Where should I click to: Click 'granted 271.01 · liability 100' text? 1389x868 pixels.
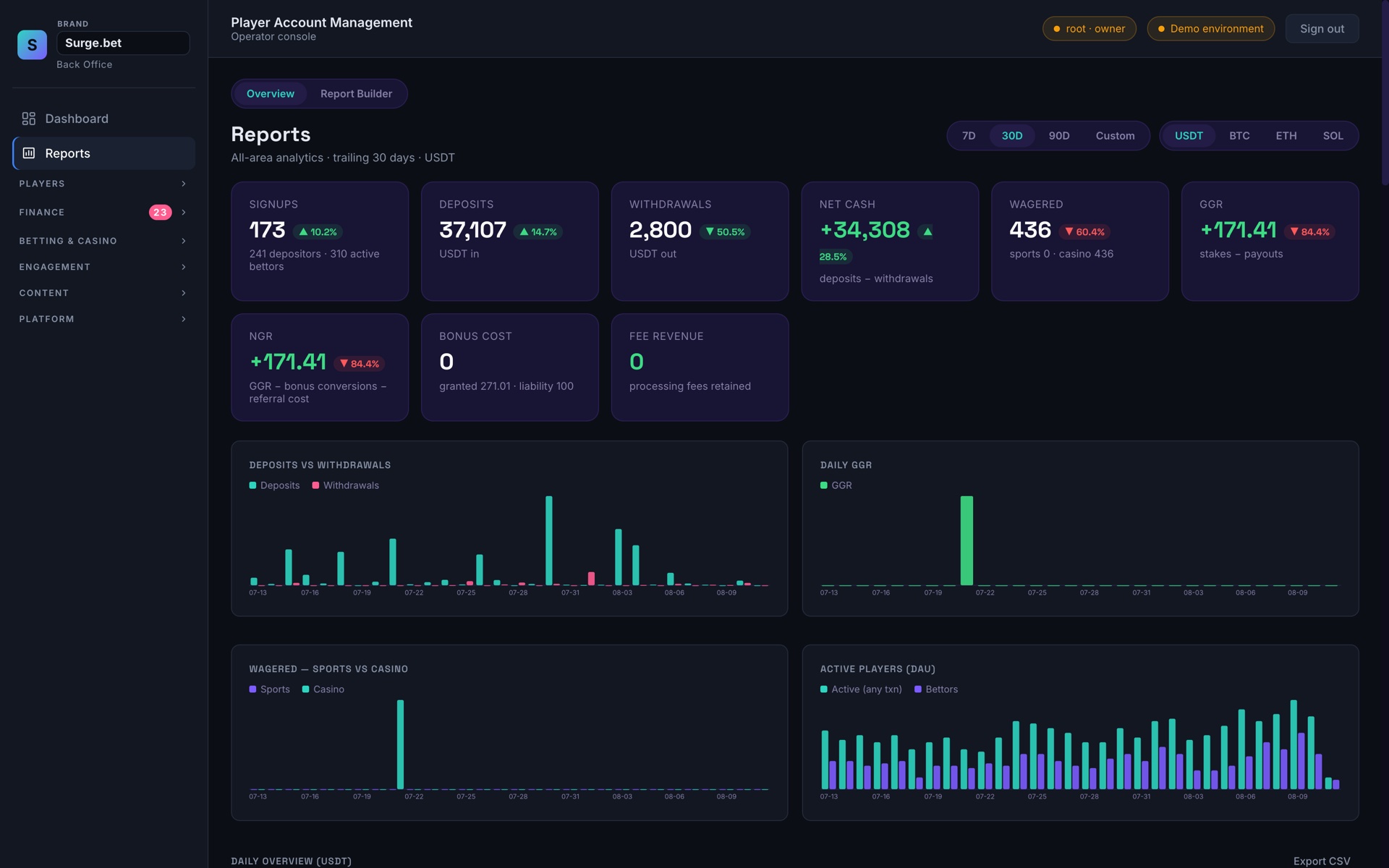(506, 386)
